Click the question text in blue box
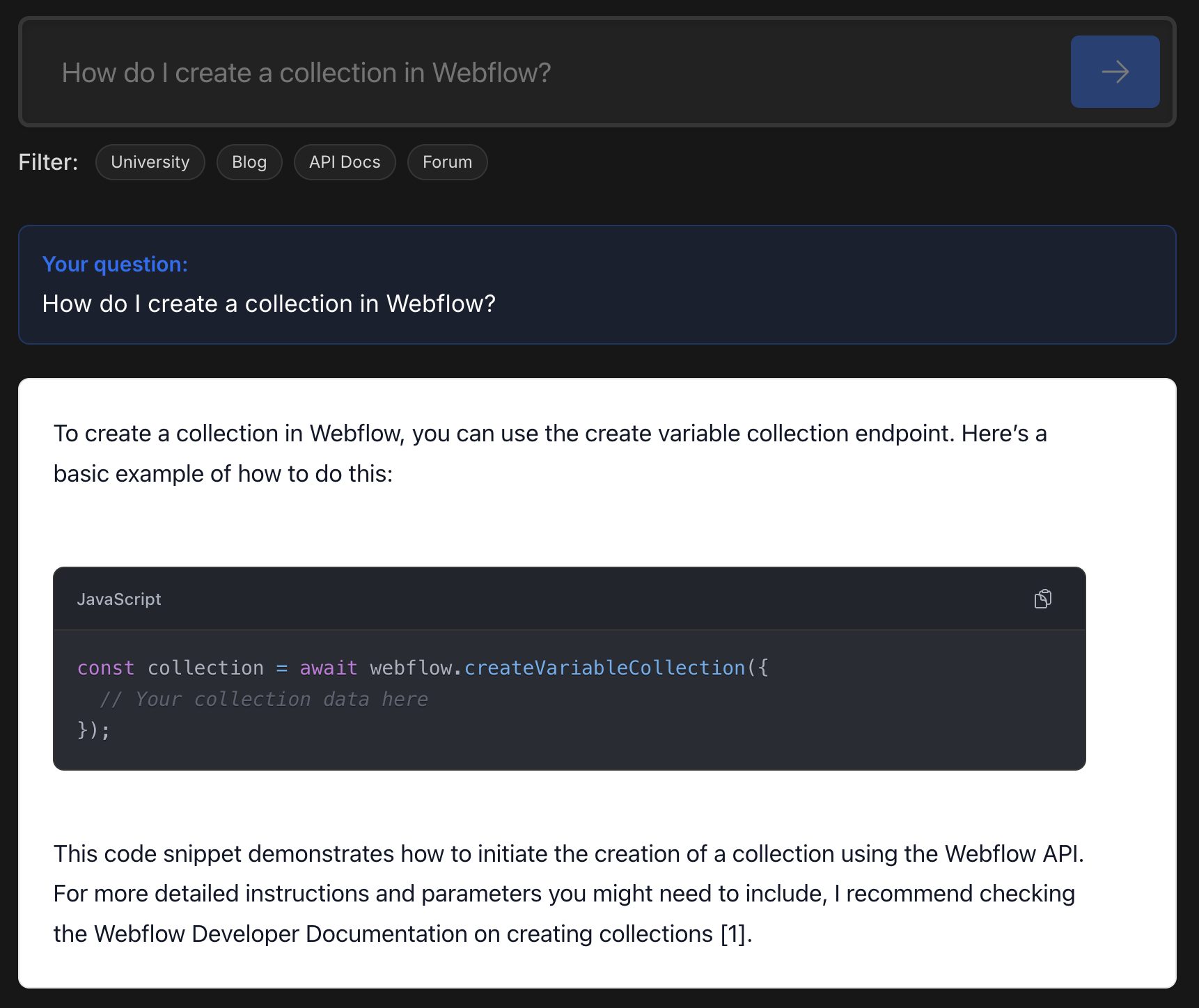 coord(269,304)
